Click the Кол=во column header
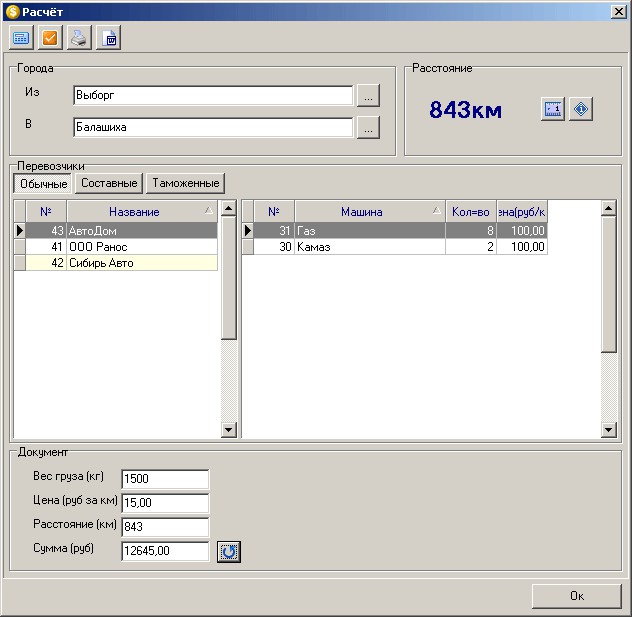Screen dimensions: 632x617 pyautogui.click(x=471, y=212)
